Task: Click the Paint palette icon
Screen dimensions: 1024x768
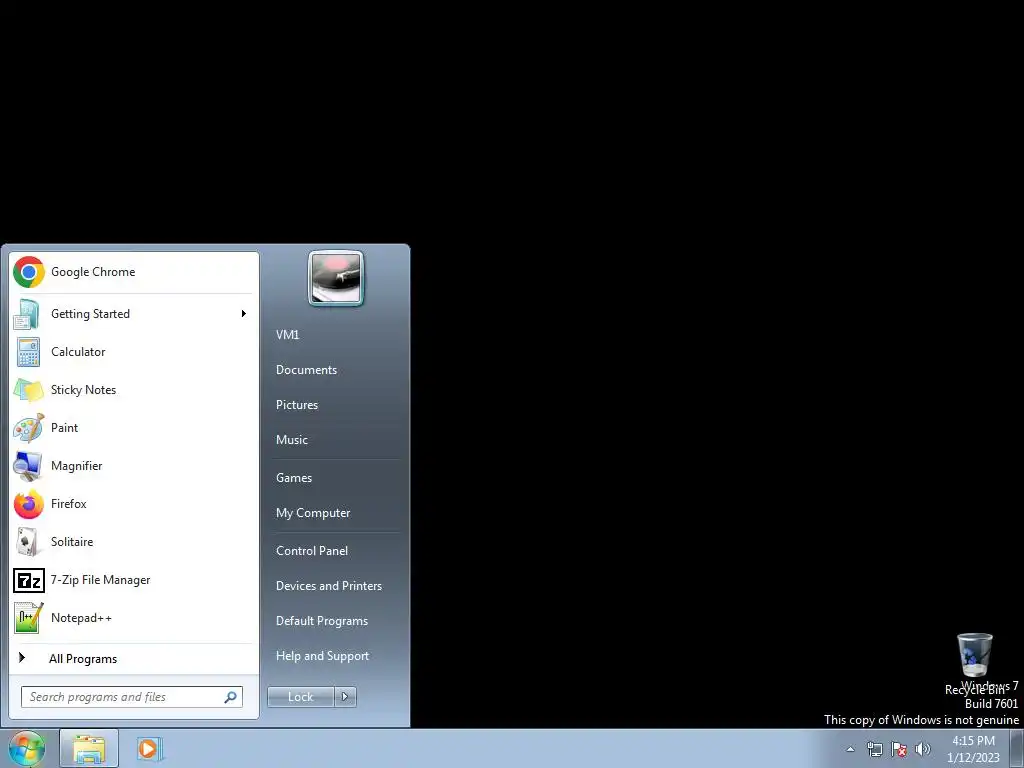Action: tap(29, 428)
